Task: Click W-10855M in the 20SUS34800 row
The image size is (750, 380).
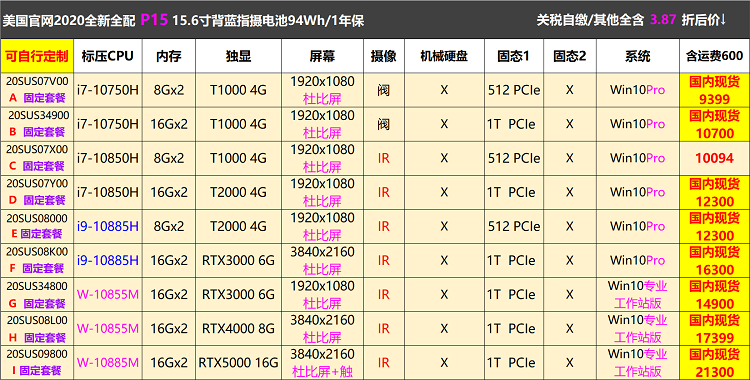Action: pos(108,294)
